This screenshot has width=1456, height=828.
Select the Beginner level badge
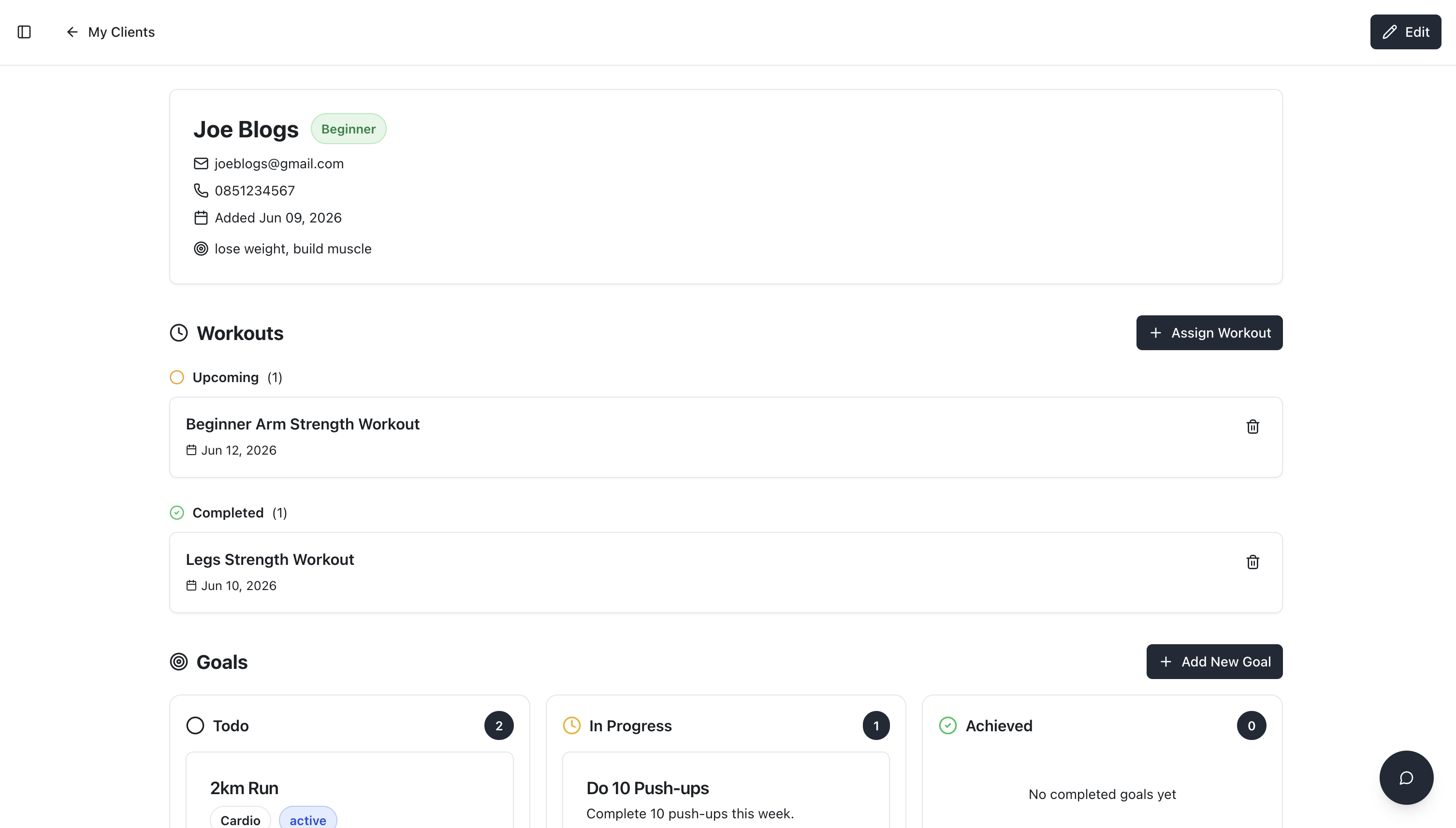coord(349,129)
